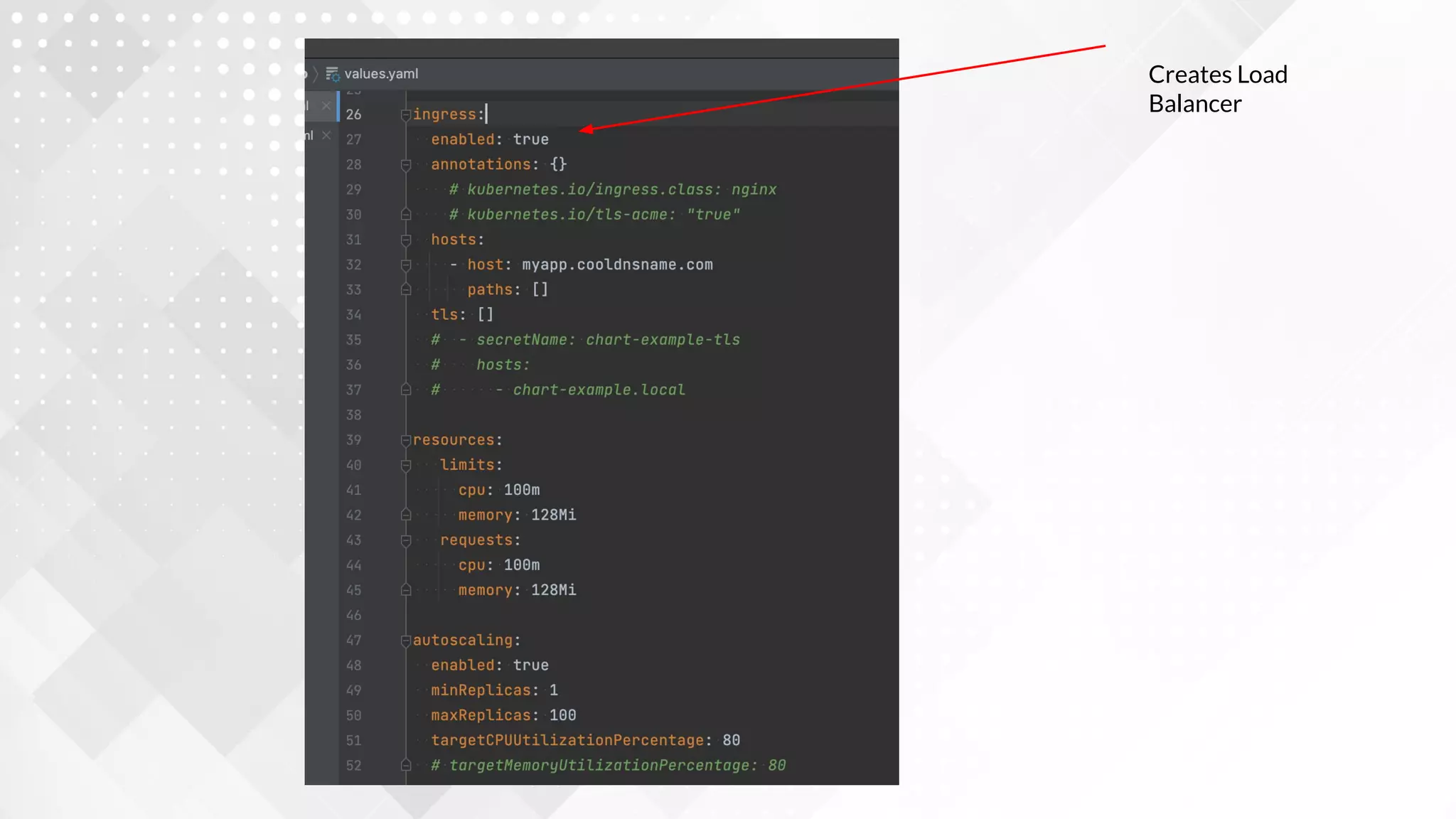Click the values.yaml file icon in breadcrumb

pos(332,74)
